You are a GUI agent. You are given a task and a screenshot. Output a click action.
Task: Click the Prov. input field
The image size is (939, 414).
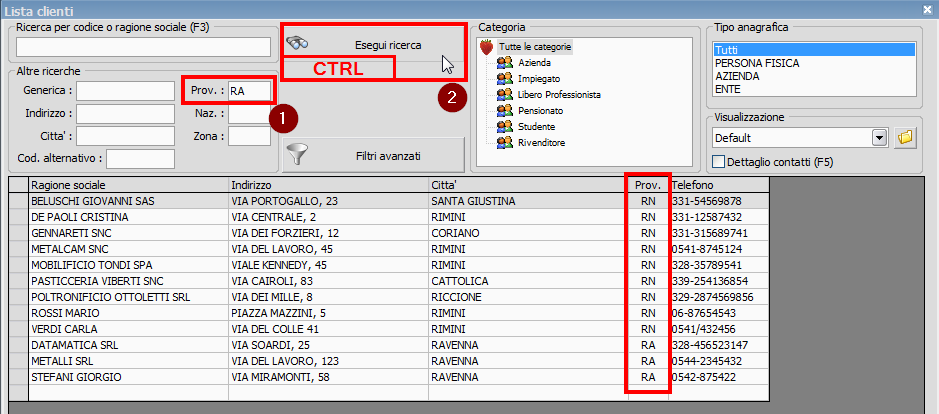248,91
